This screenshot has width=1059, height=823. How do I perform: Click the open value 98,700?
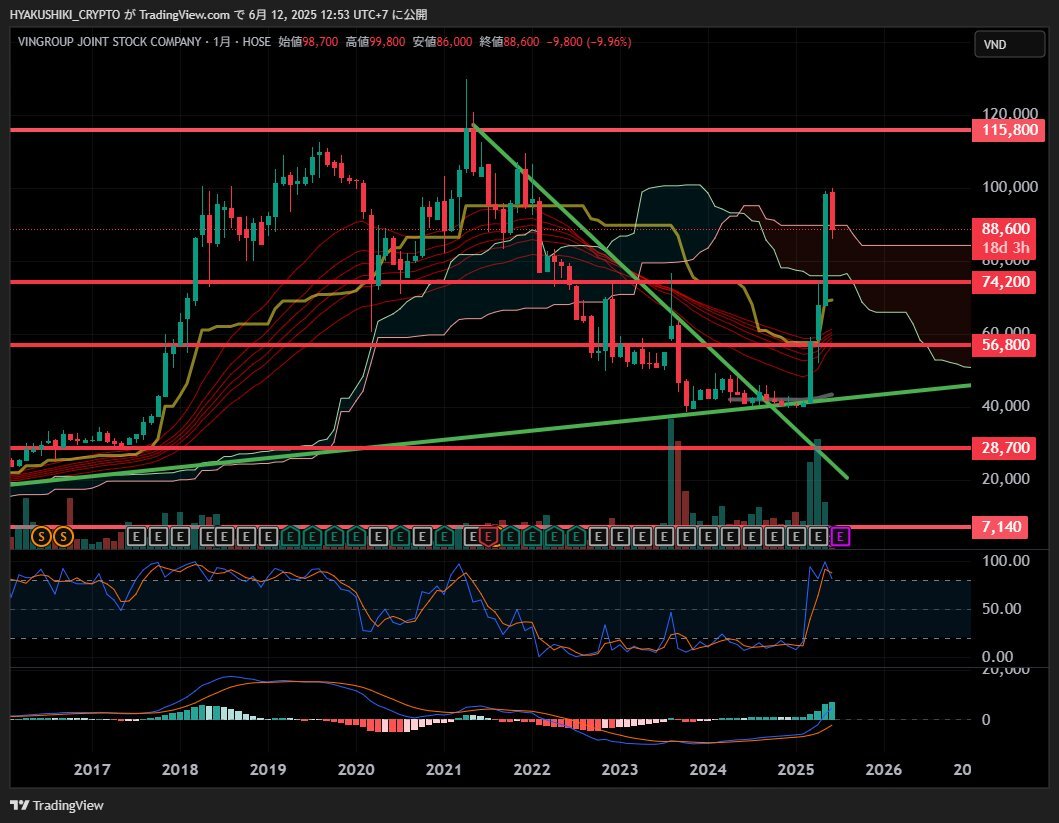click(320, 42)
